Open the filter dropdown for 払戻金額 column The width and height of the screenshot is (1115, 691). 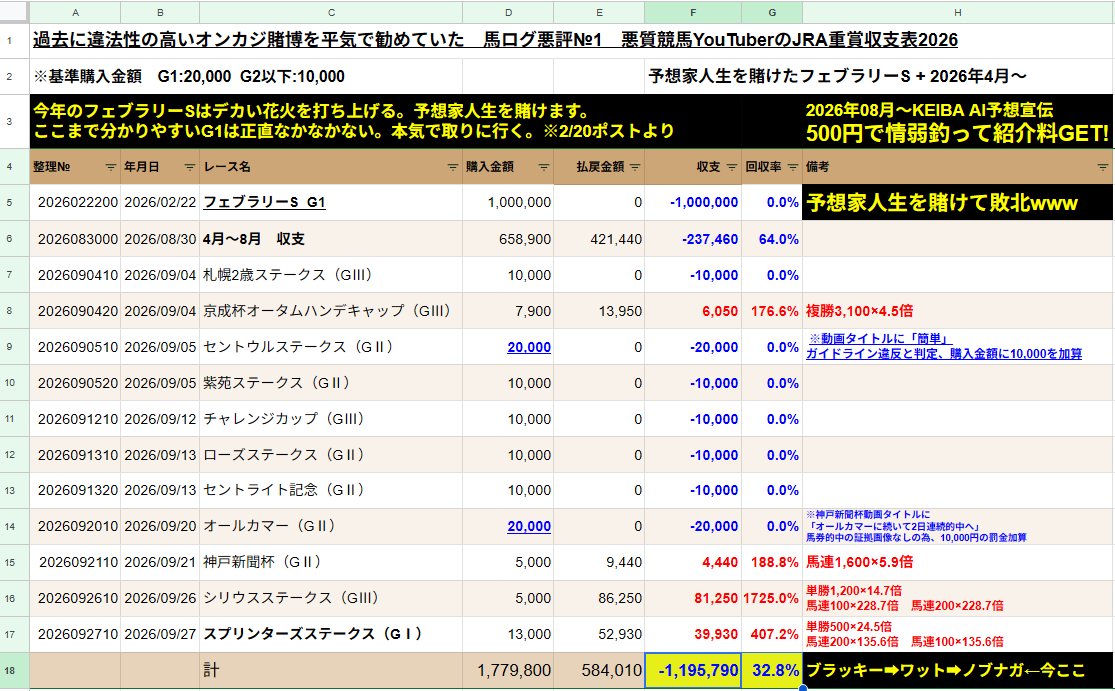pos(634,167)
